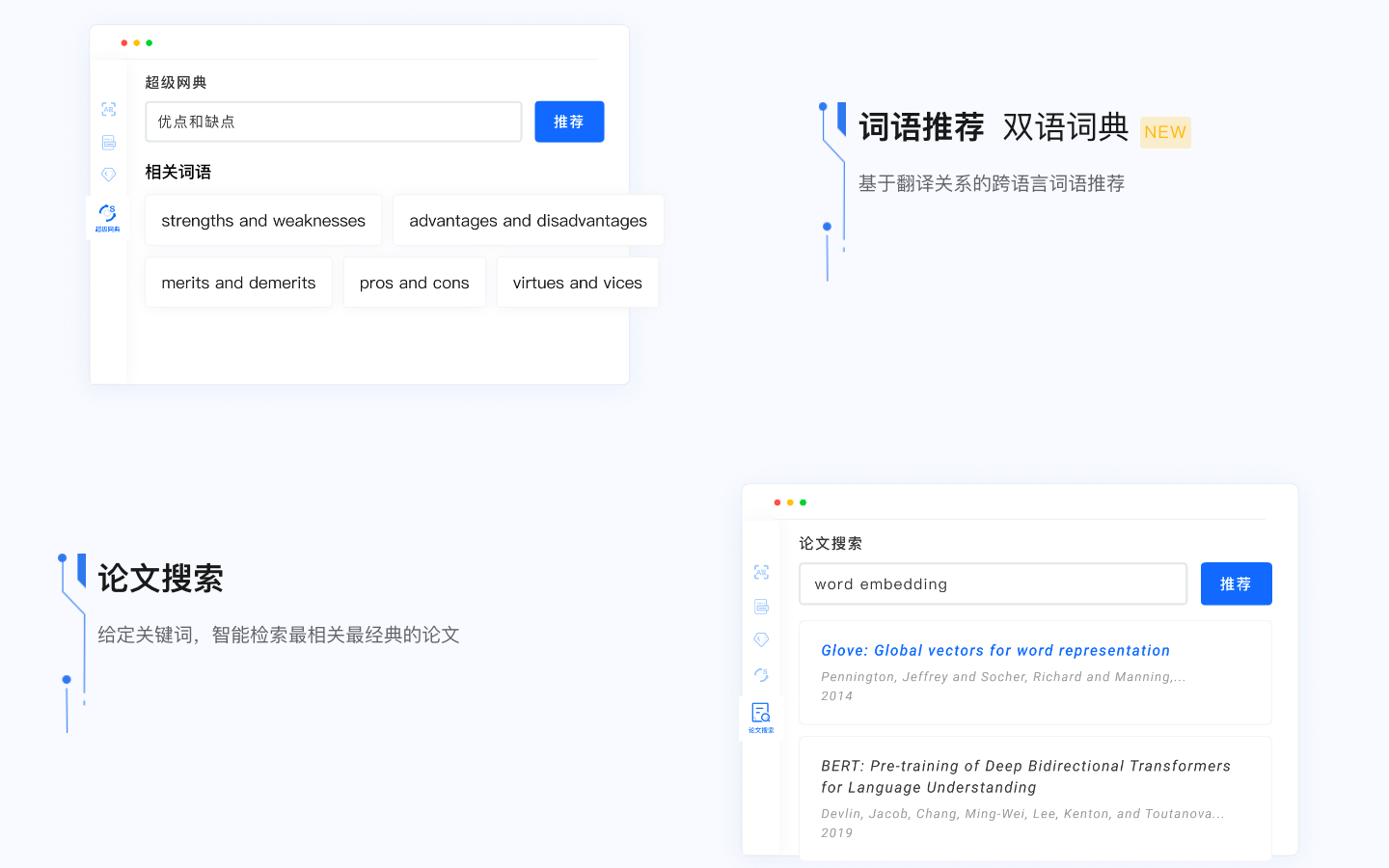Open the BERT pre-training paper result
This screenshot has width=1389, height=868.
pyautogui.click(x=1025, y=776)
